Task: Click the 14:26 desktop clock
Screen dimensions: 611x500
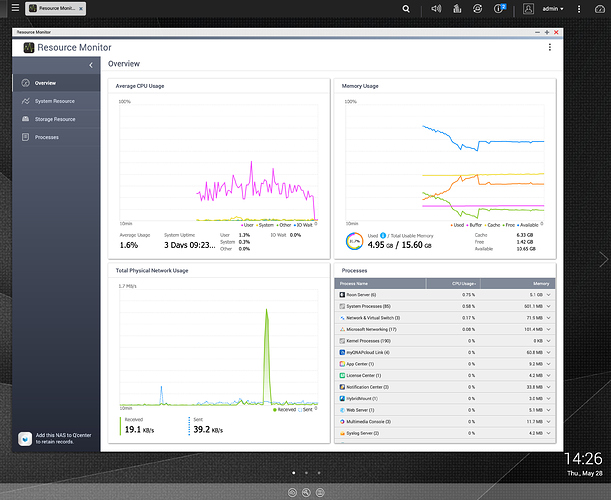Action: pos(583,459)
